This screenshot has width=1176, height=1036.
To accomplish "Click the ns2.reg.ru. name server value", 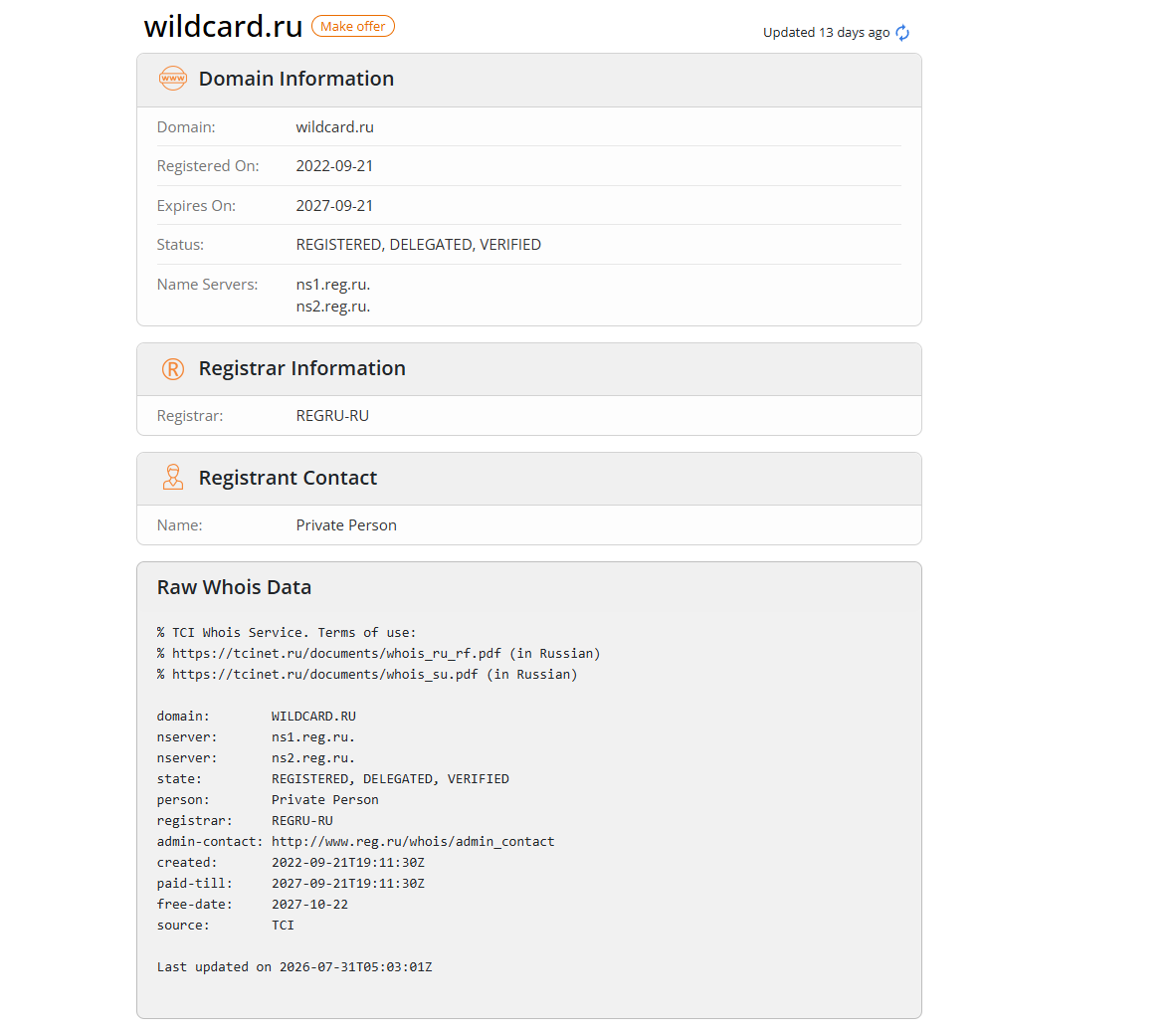I will click(333, 307).
